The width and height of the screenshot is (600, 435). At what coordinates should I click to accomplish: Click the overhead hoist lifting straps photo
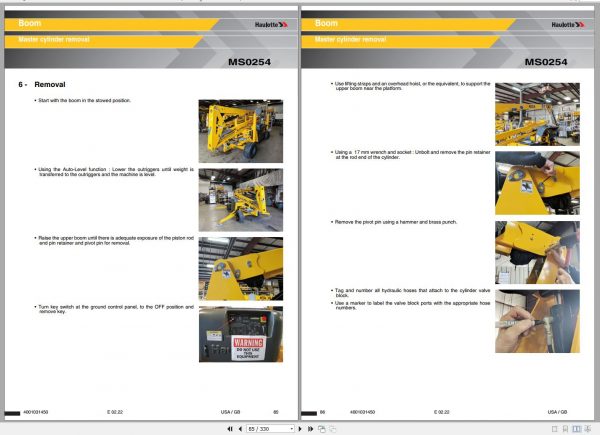coord(537,114)
